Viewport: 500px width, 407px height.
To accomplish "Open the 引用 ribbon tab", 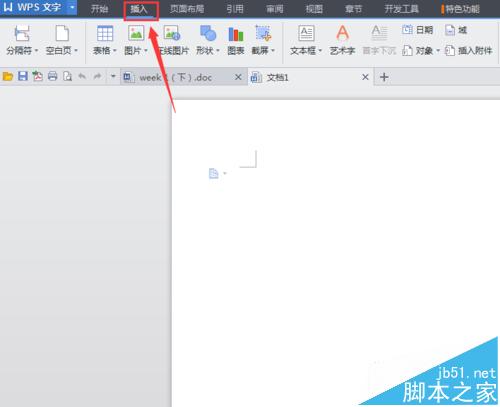I will pyautogui.click(x=235, y=9).
